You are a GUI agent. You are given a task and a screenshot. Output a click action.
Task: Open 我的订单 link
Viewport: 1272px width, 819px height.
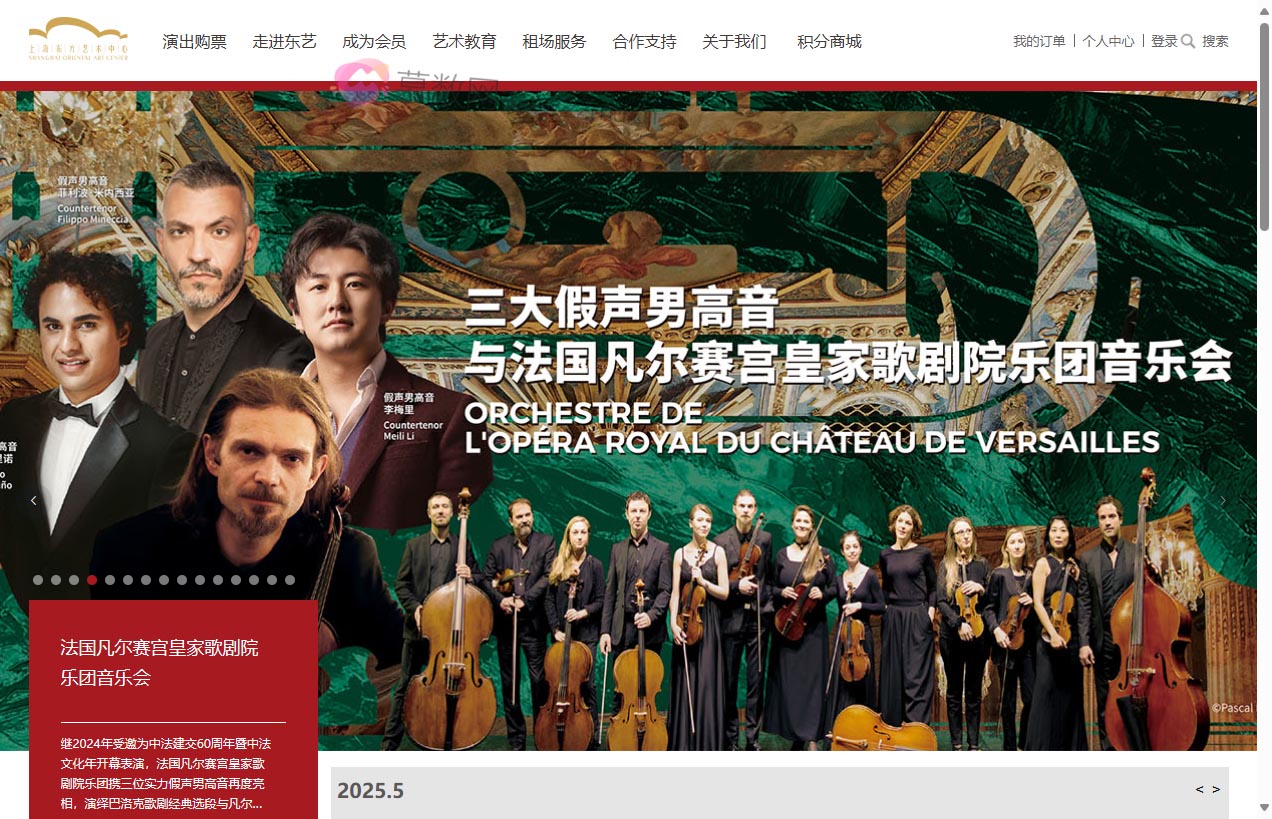[1039, 41]
